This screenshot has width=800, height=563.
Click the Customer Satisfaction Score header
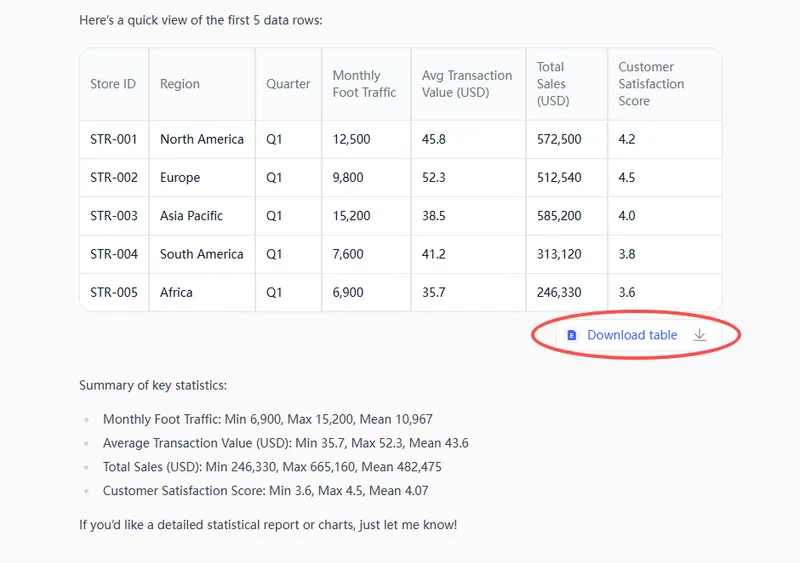tap(651, 84)
